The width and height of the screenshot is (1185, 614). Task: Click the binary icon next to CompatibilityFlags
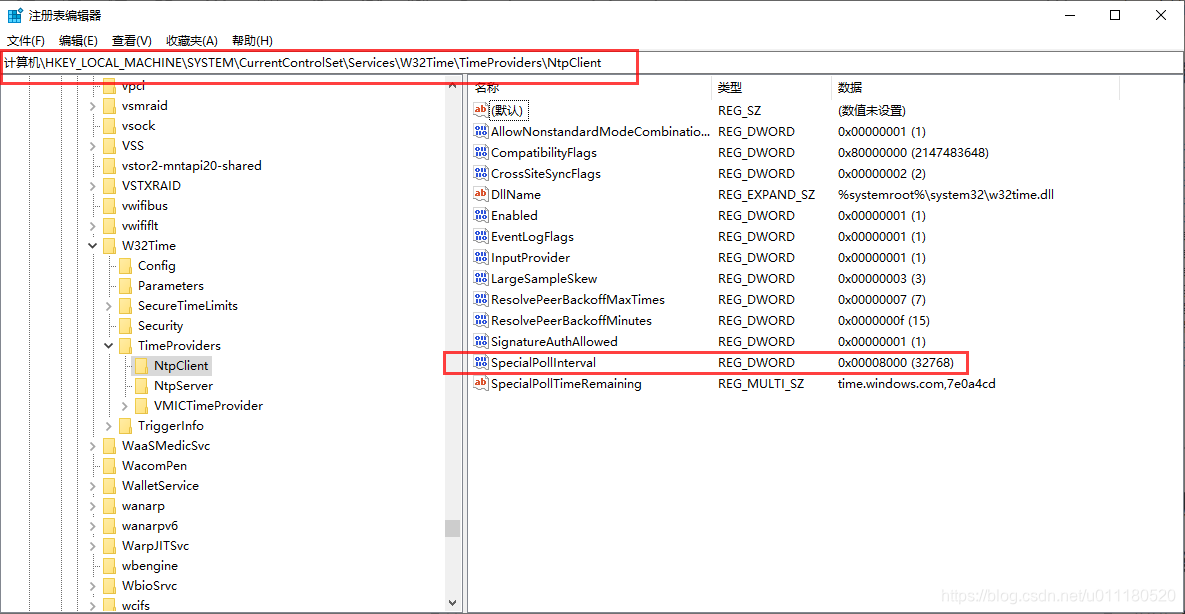click(x=481, y=152)
